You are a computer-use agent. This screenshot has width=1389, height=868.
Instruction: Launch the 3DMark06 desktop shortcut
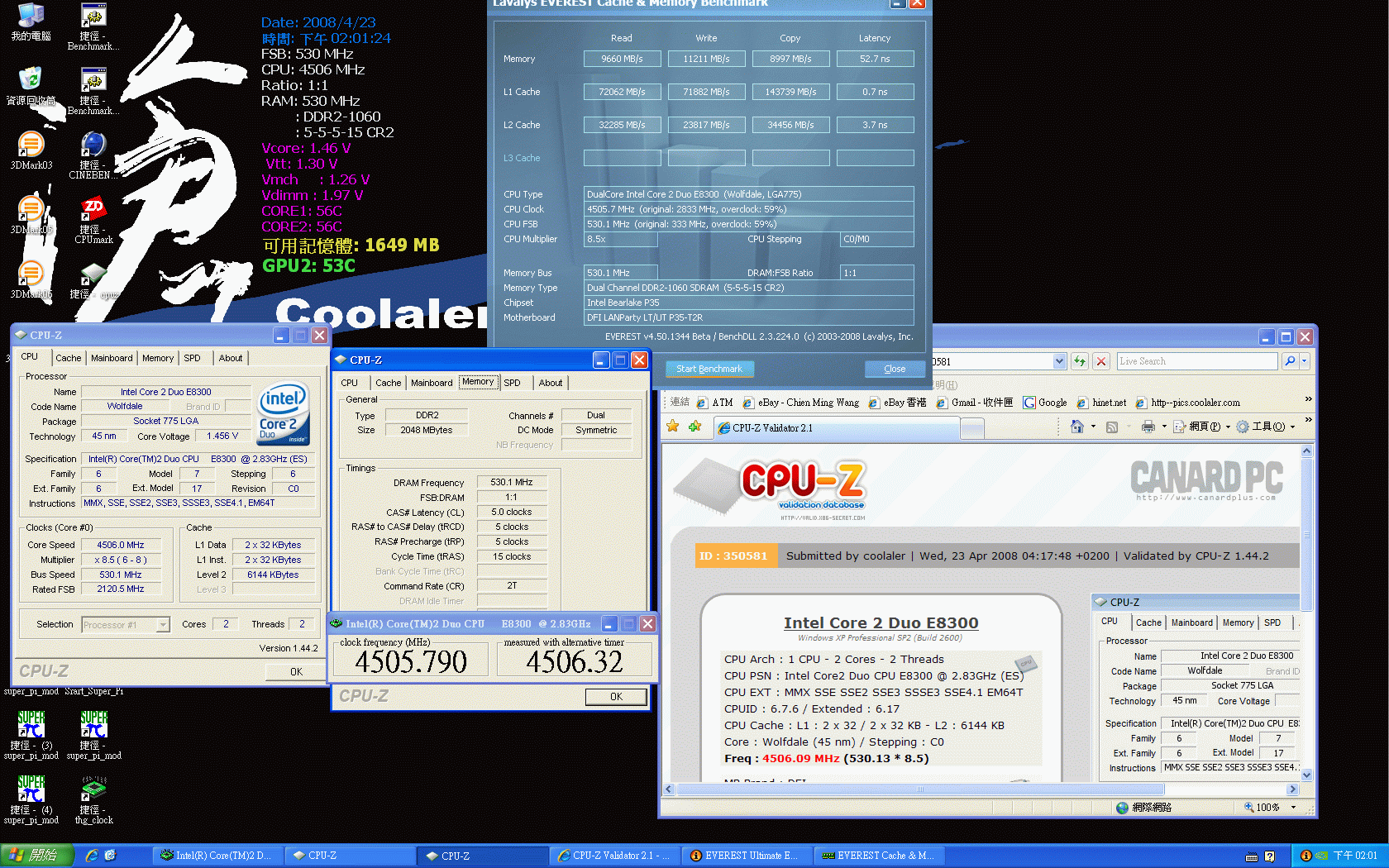pyautogui.click(x=31, y=279)
